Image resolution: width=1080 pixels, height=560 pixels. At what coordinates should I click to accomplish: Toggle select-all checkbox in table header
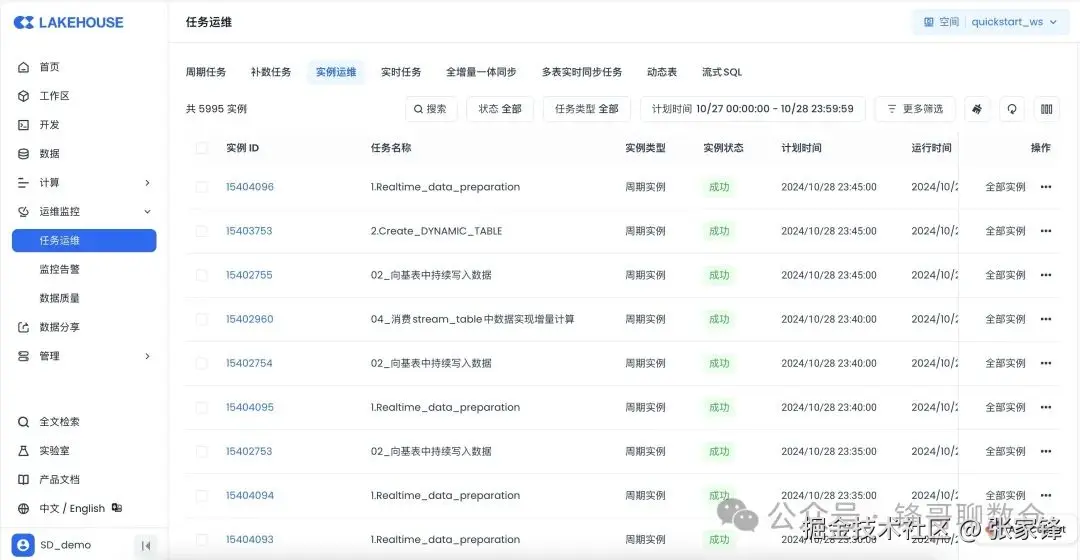201,147
